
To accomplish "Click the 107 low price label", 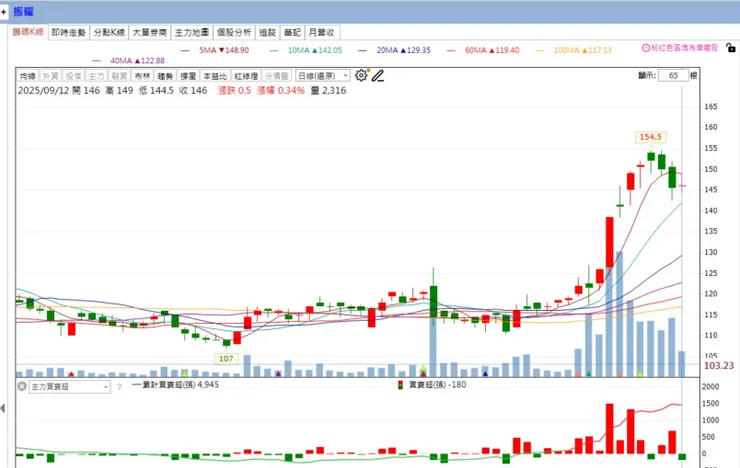I will click(x=226, y=359).
